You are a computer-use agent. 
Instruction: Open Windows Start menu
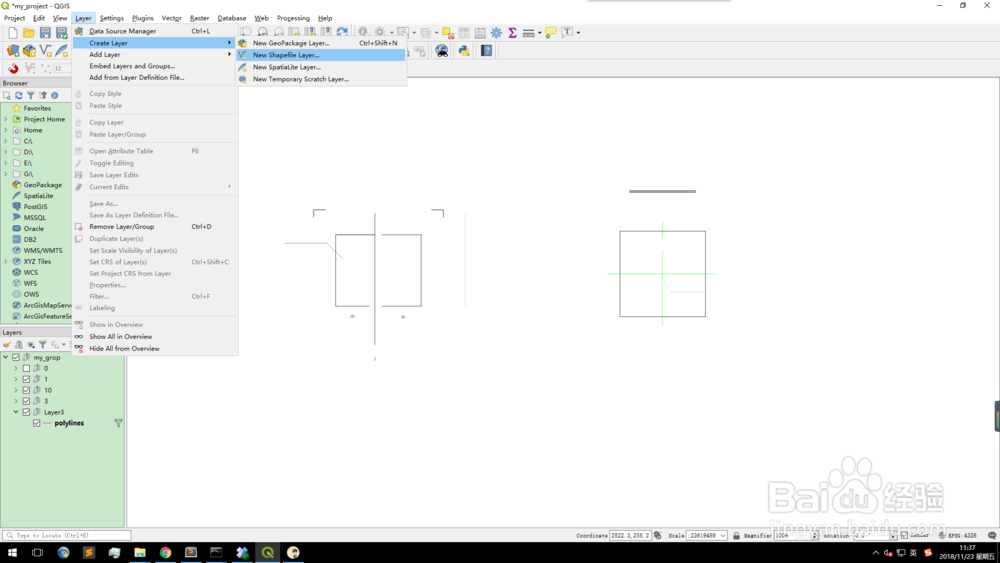pos(12,552)
